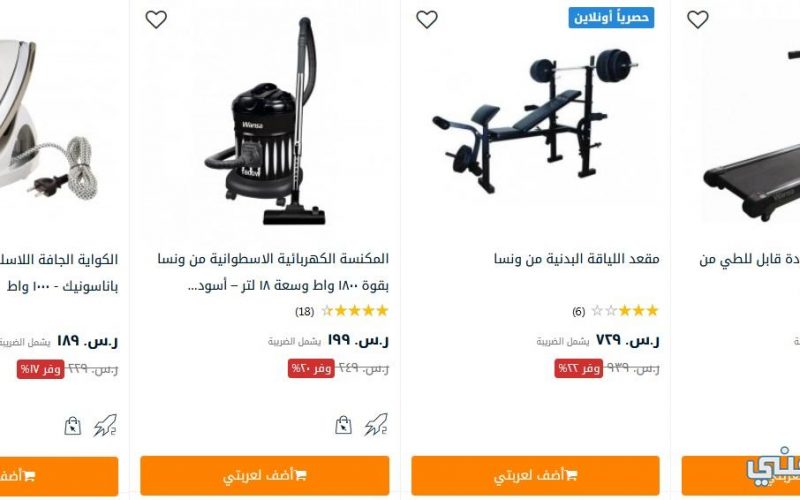Add the vacuum cleaner to cart

(265, 476)
